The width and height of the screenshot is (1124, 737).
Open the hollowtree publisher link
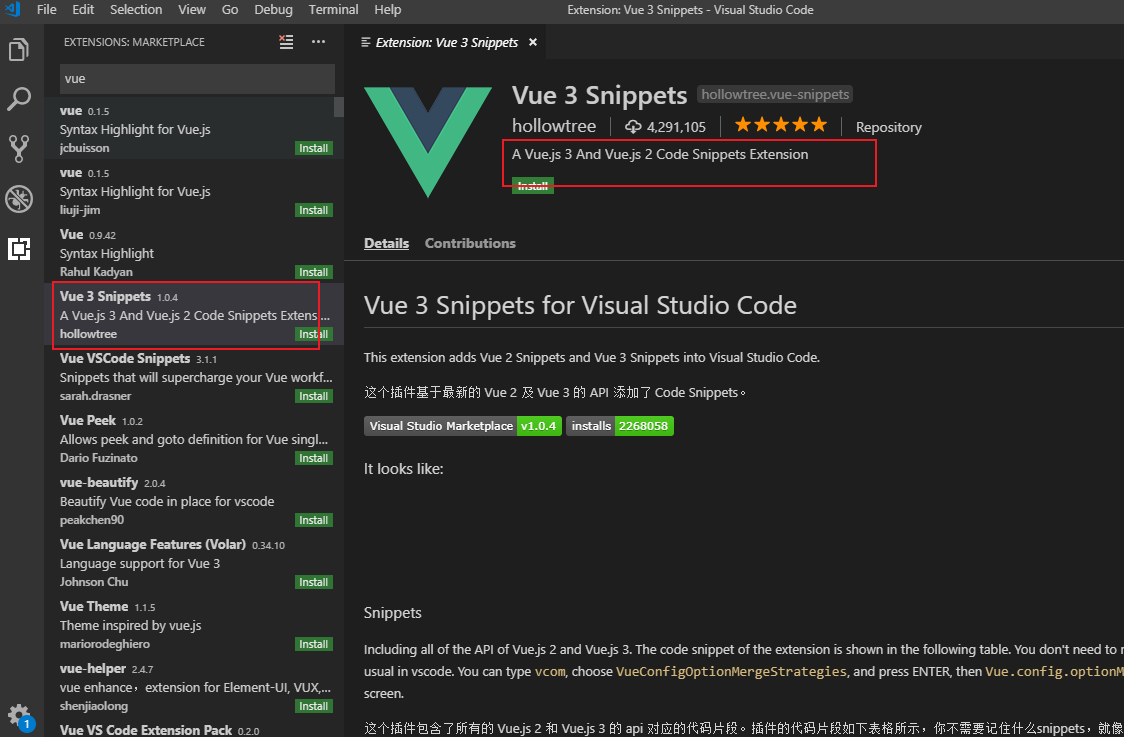[x=553, y=126]
